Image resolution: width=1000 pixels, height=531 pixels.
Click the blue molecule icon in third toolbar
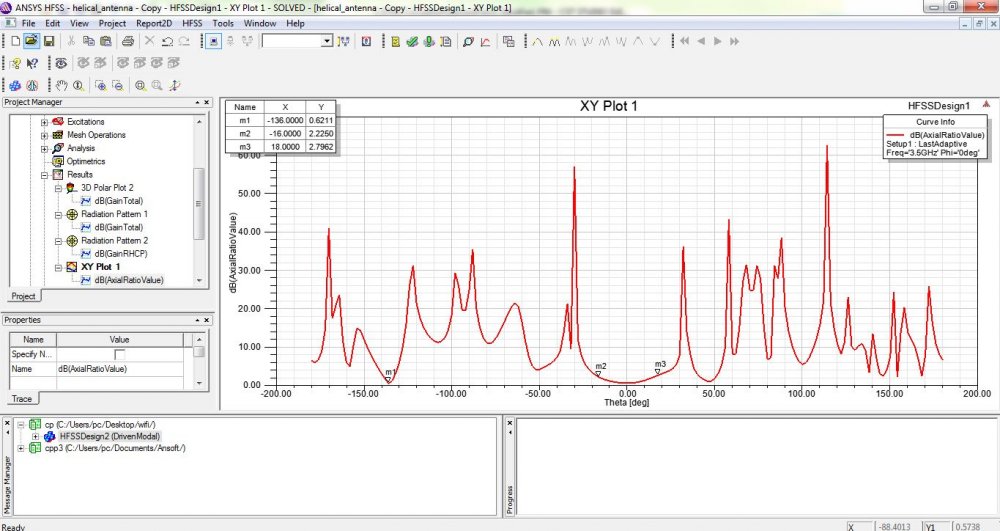click(15, 85)
